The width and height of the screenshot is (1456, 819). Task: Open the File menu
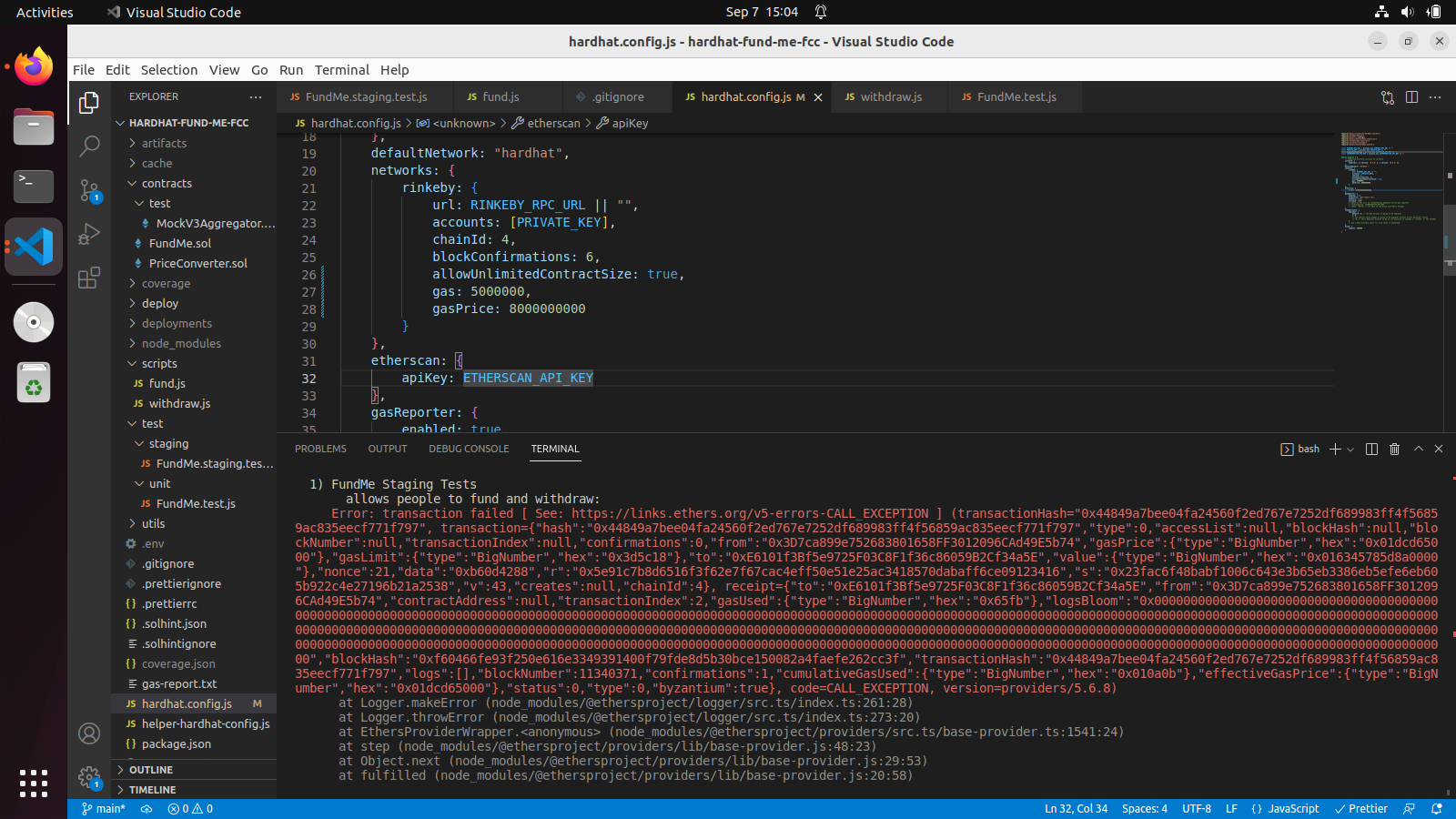pyautogui.click(x=84, y=70)
